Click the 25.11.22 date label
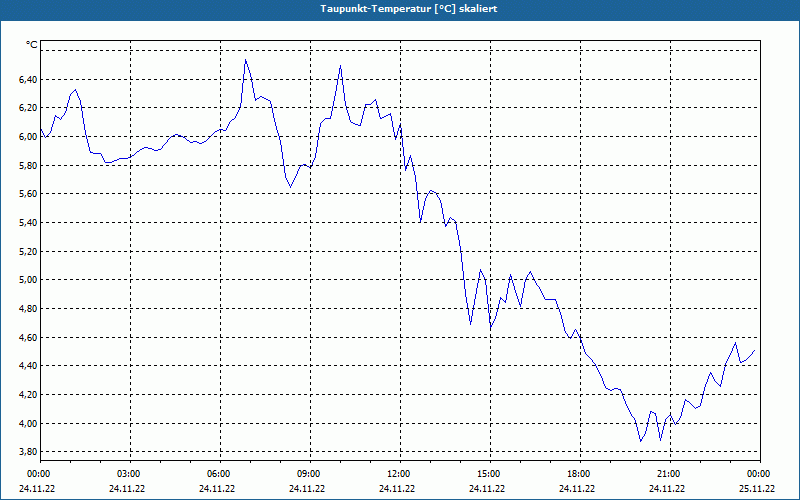The image size is (800, 500). (757, 488)
